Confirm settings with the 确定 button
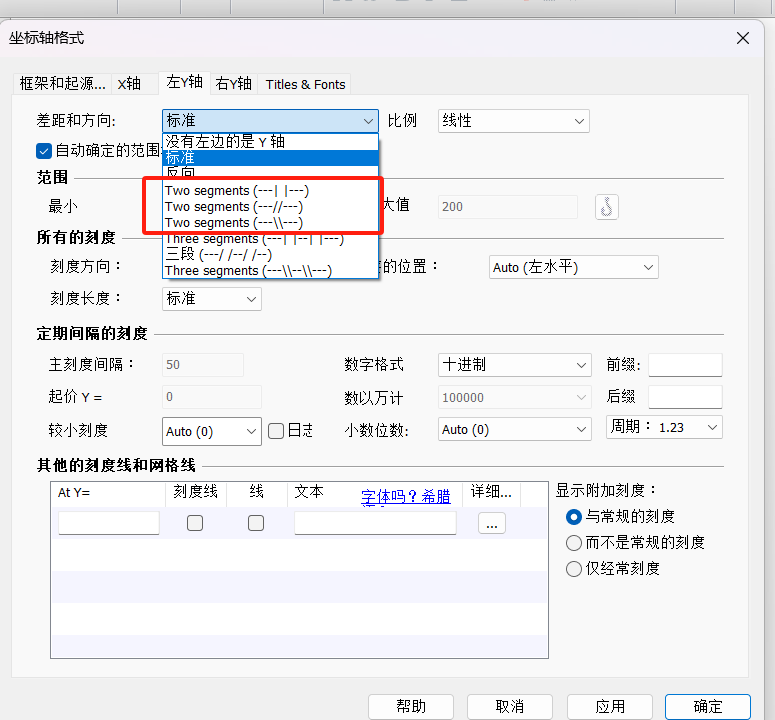This screenshot has height=720, width=775. tap(707, 706)
